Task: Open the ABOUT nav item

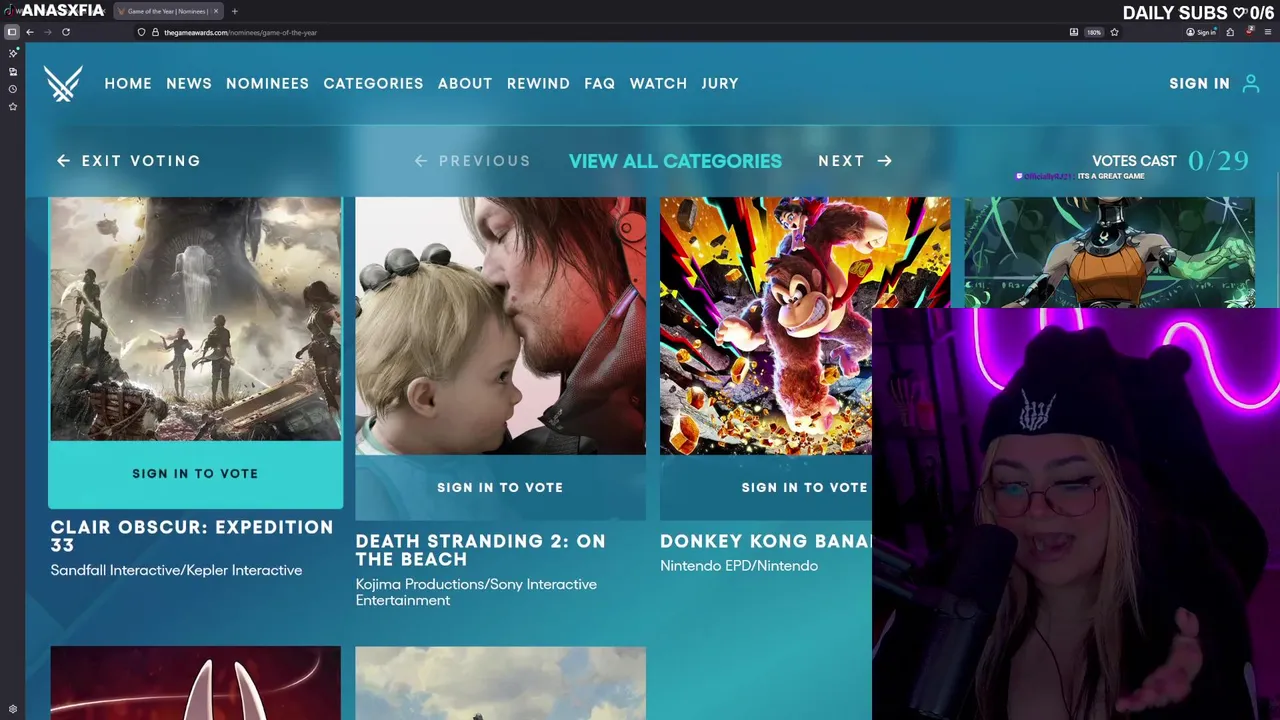Action: (x=465, y=84)
